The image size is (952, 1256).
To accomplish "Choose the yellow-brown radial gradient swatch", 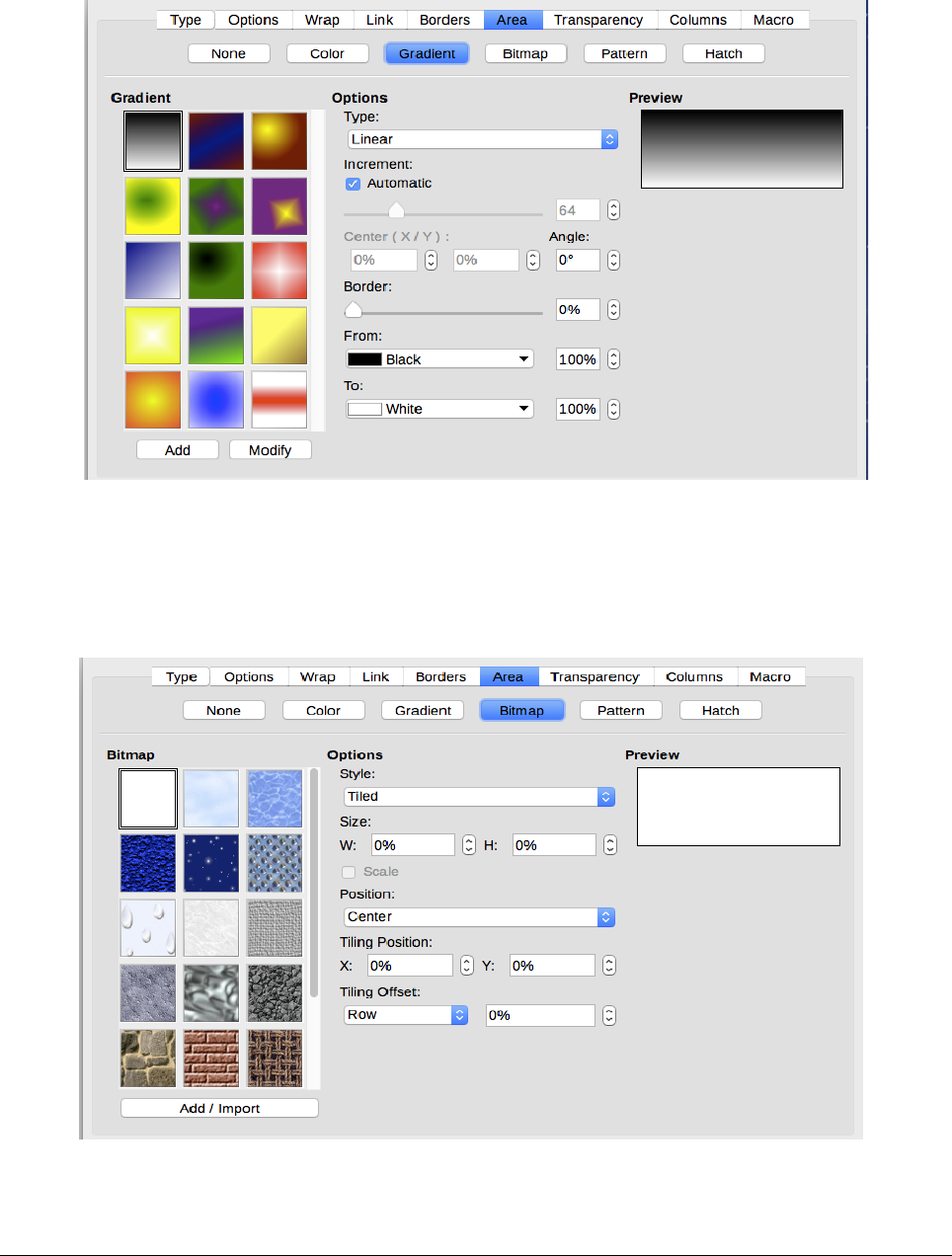I will click(279, 141).
